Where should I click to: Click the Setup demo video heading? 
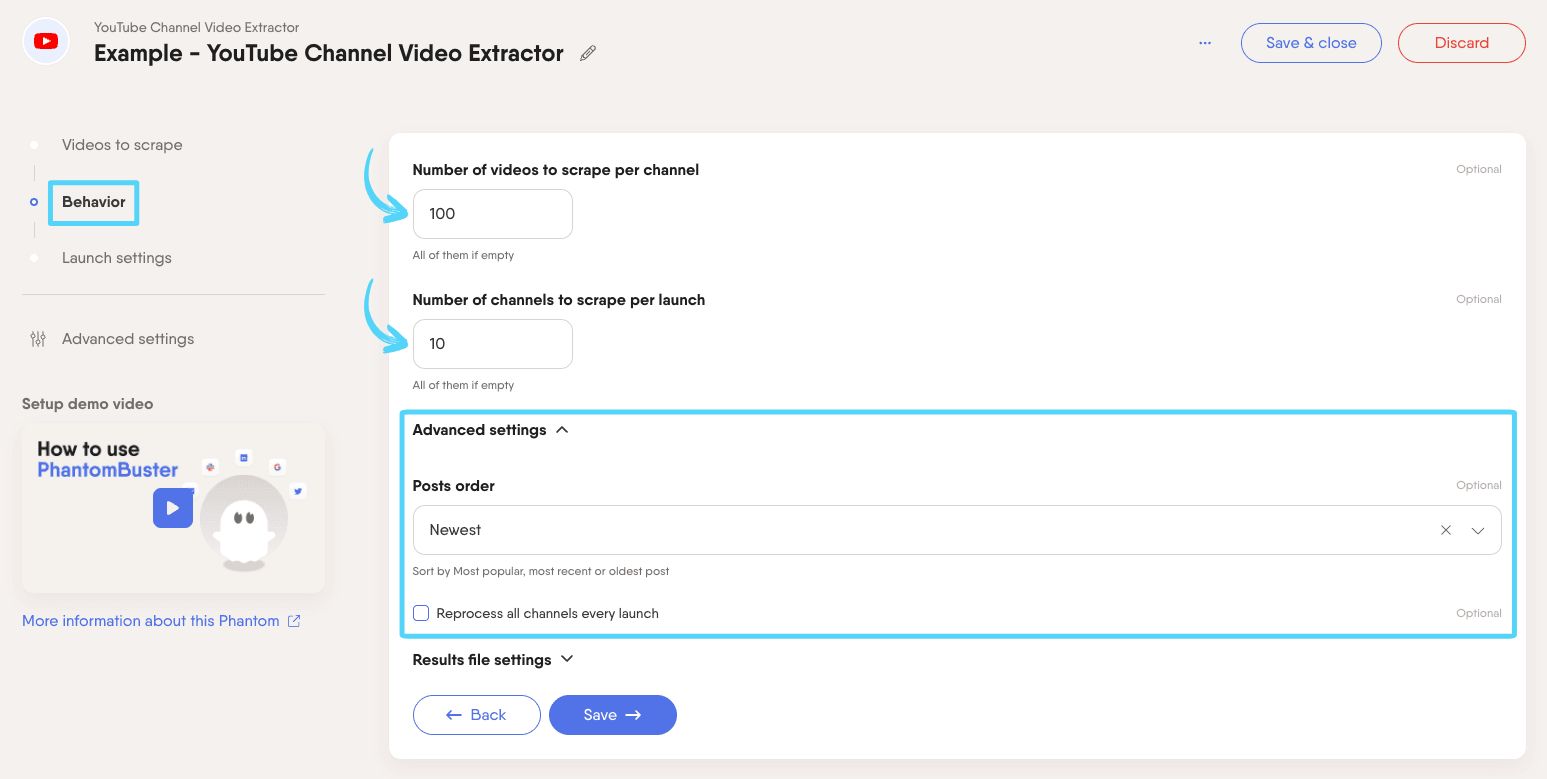point(88,404)
